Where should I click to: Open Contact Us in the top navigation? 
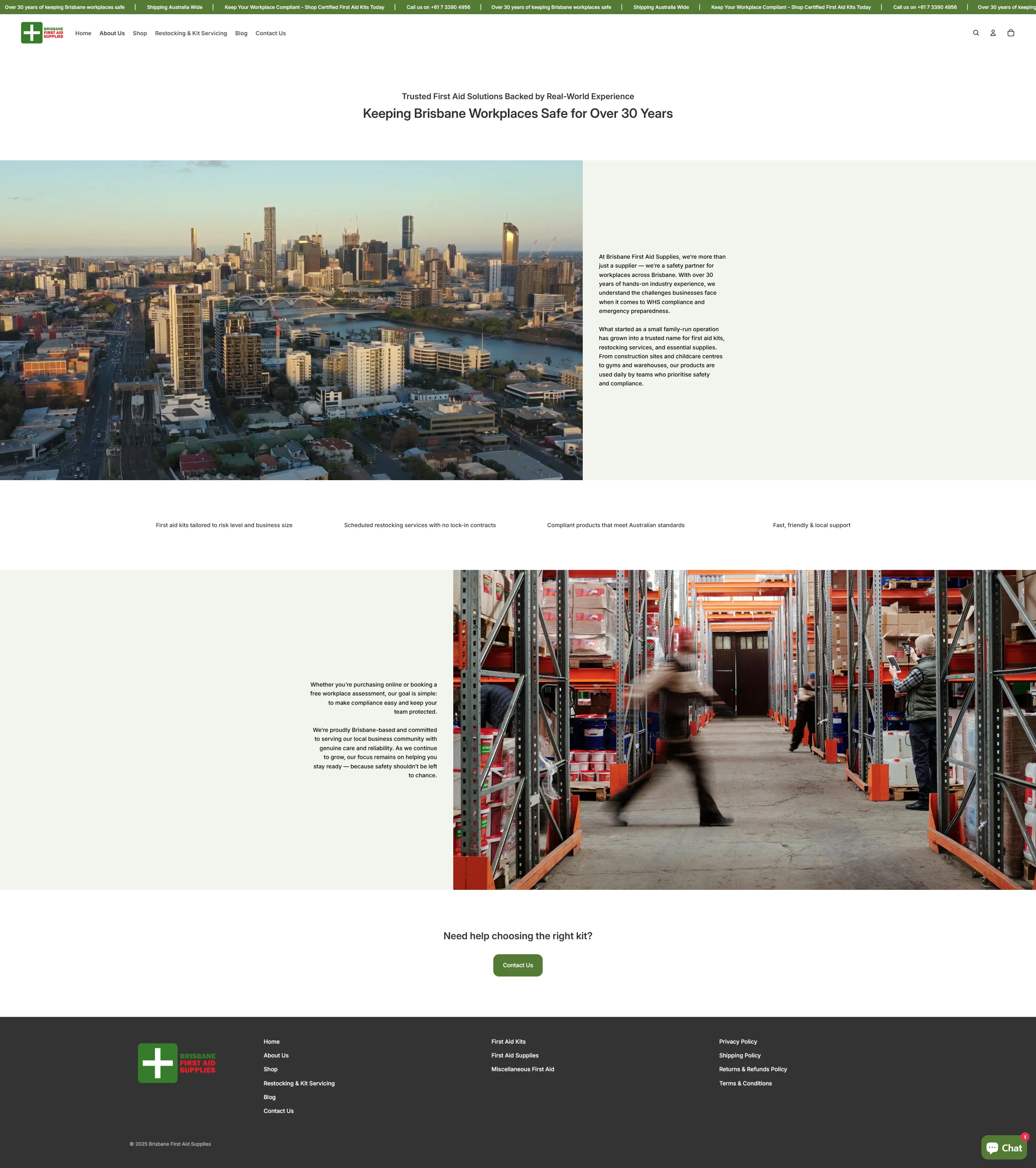271,33
